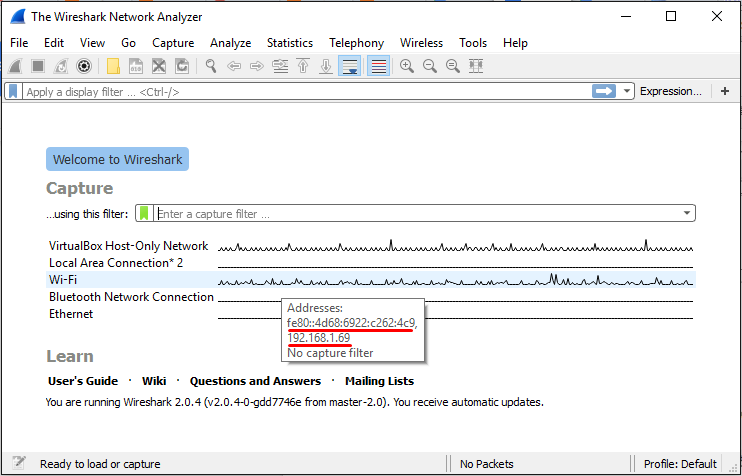The height and width of the screenshot is (476, 742).
Task: Open the File menu
Action: (x=19, y=43)
